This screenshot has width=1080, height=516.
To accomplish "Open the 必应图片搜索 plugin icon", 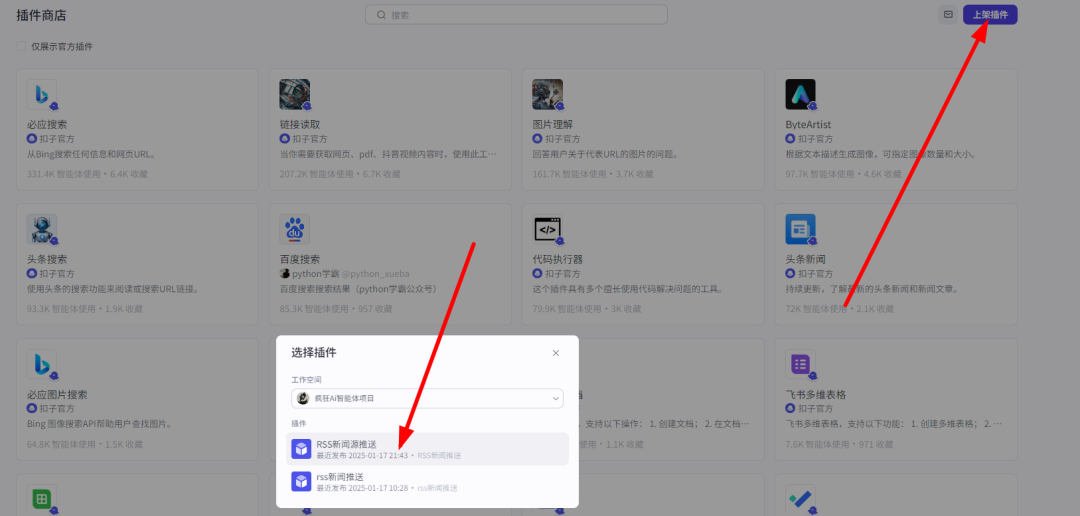I will click(42, 364).
